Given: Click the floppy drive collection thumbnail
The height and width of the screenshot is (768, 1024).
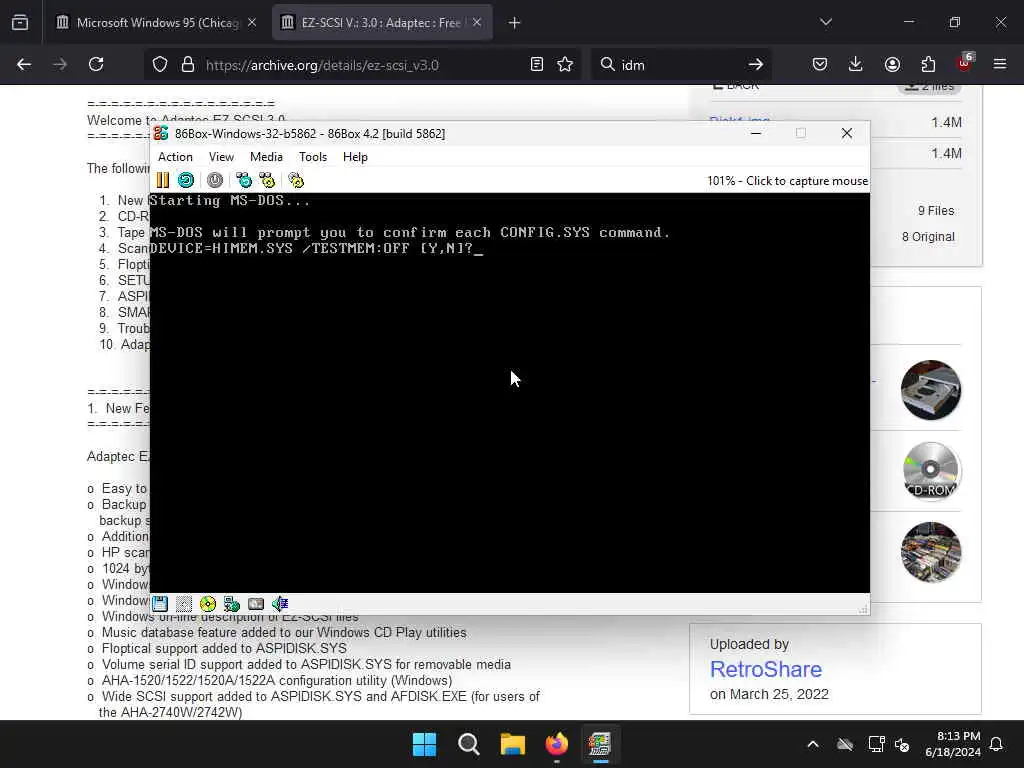Looking at the screenshot, I should click(931, 390).
